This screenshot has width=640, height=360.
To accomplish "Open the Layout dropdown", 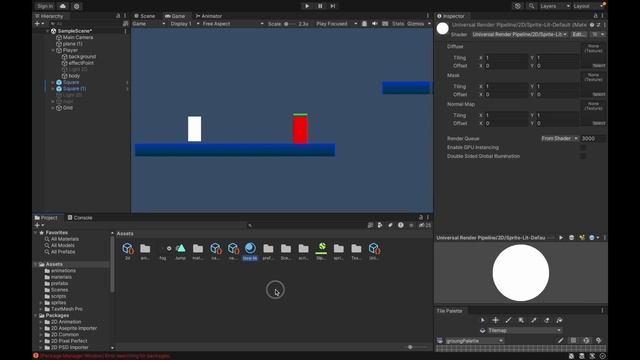I will pyautogui.click(x=588, y=6).
